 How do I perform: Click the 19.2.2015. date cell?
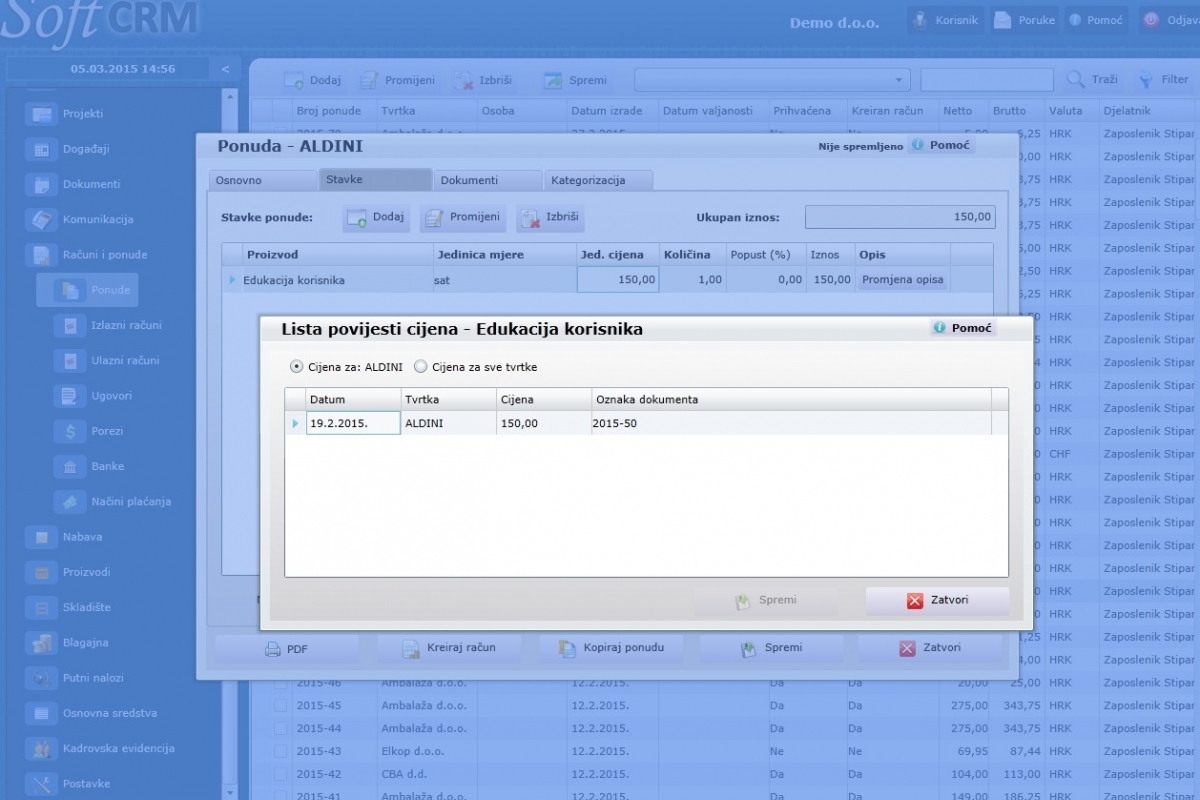coord(353,423)
